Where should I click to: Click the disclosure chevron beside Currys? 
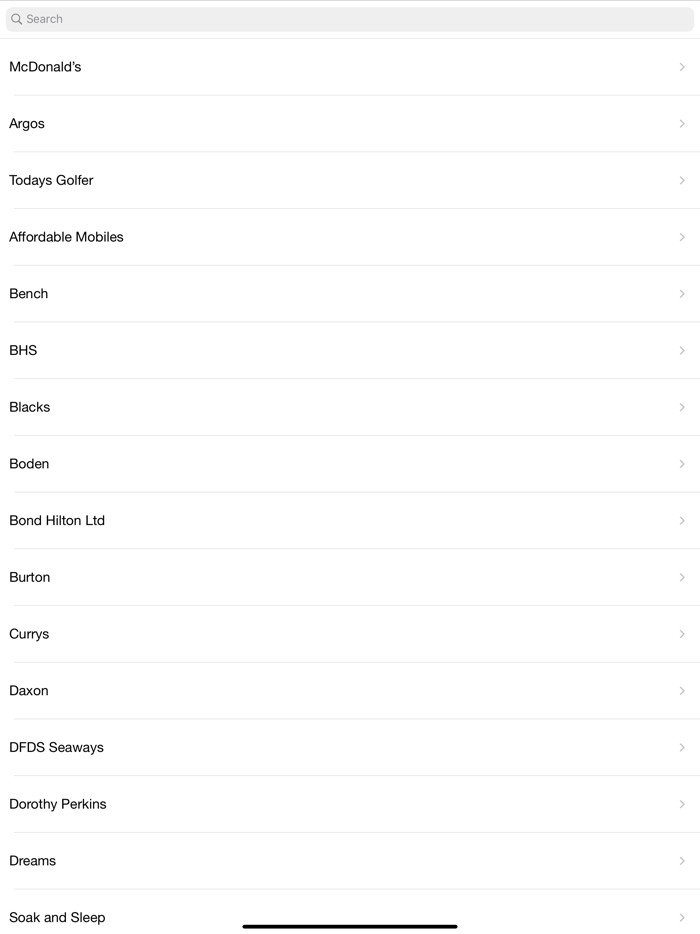[683, 634]
